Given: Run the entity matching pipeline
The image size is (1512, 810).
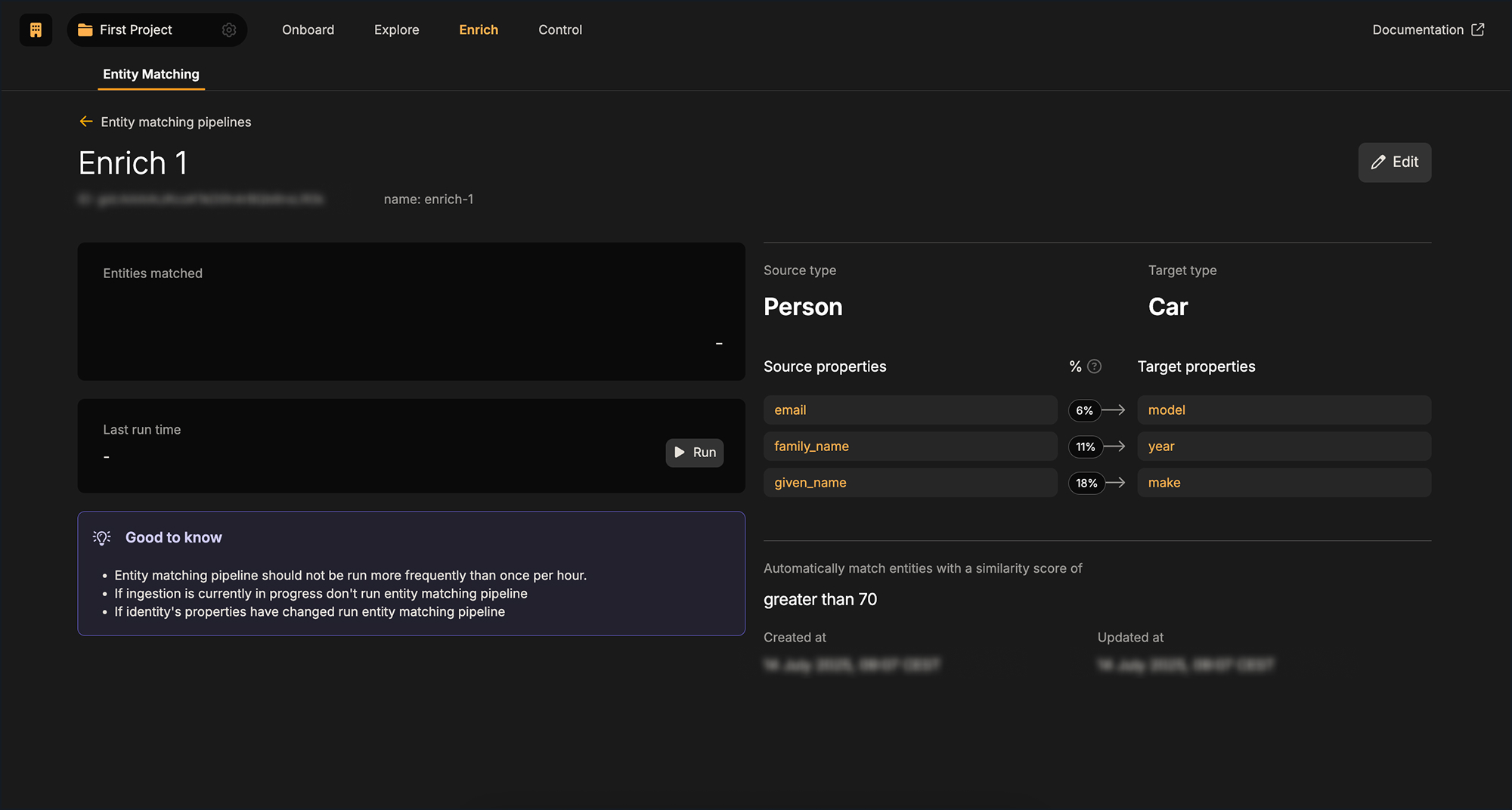Looking at the screenshot, I should [695, 453].
